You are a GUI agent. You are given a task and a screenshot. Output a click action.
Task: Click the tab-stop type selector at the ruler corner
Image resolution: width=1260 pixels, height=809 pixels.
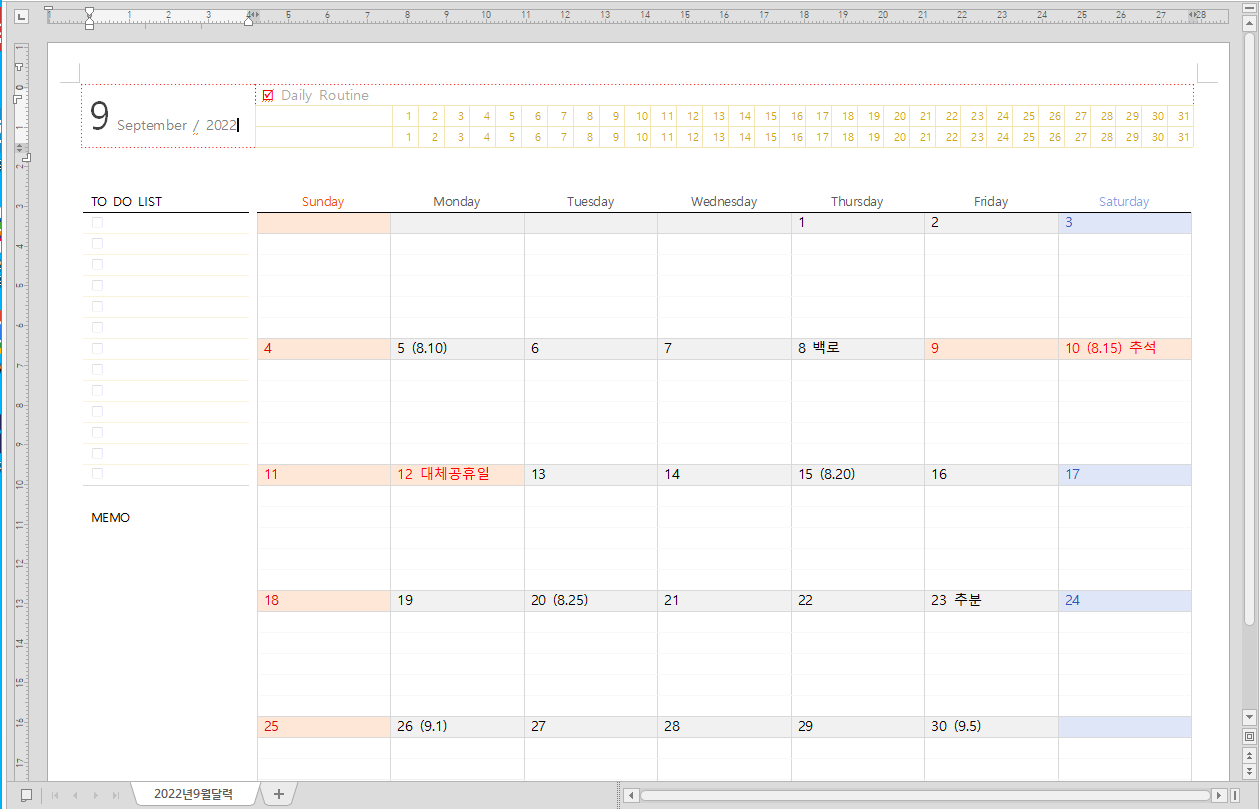pos(22,15)
